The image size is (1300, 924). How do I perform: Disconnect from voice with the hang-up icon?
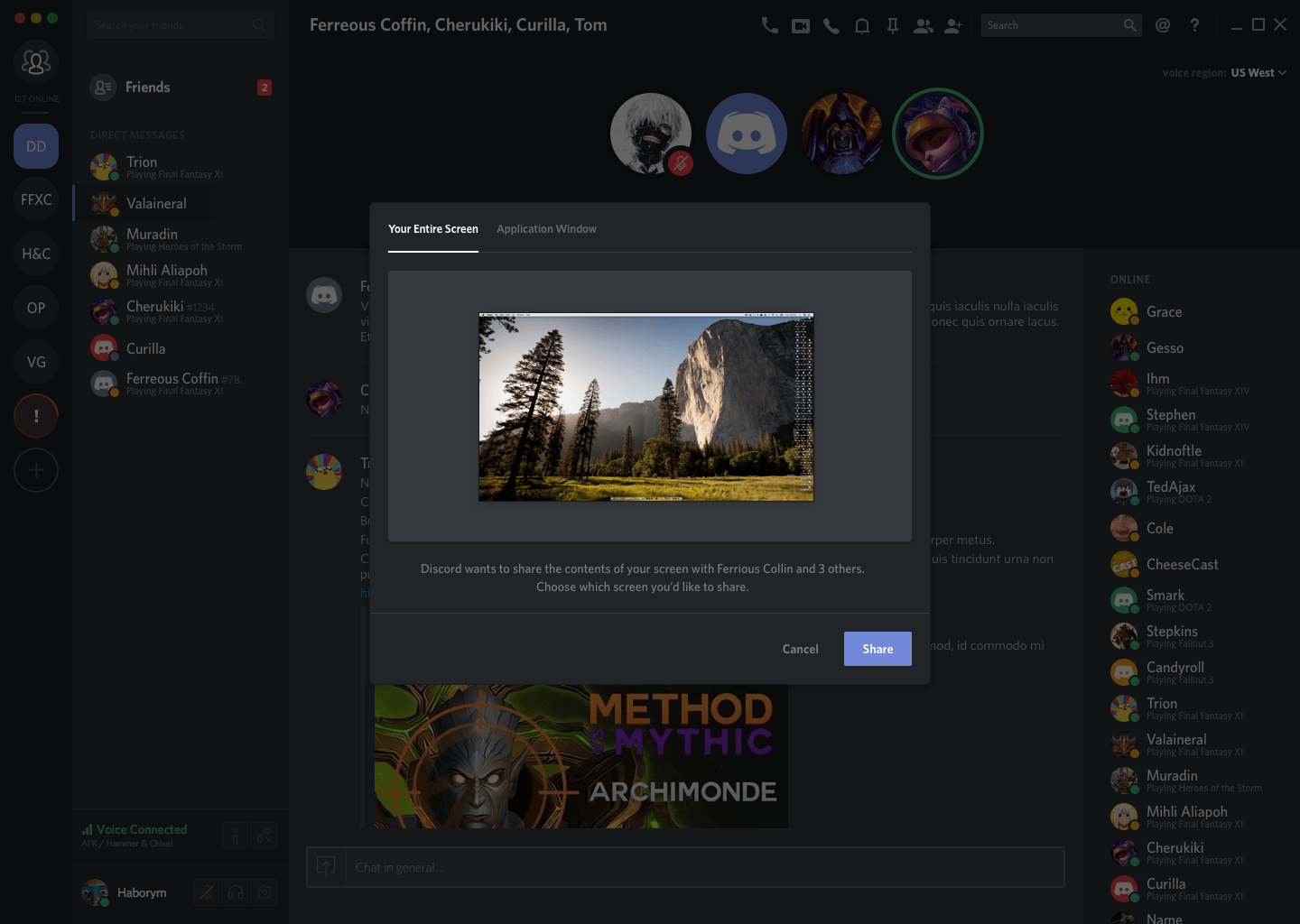point(265,836)
